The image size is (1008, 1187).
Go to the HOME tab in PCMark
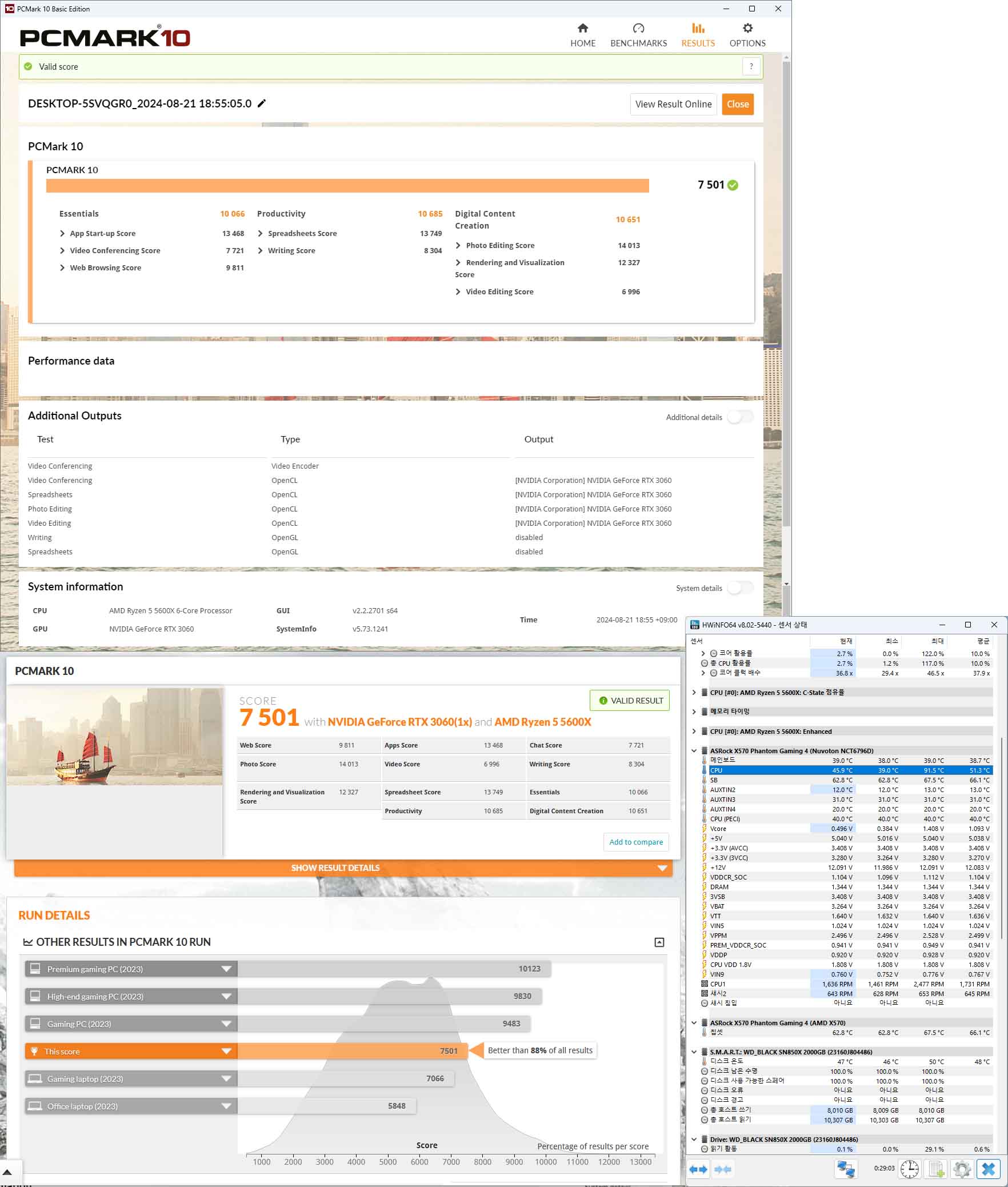point(583,35)
